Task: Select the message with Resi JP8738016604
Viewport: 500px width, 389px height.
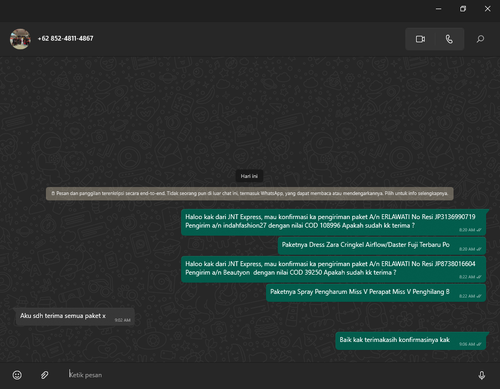Action: point(333,269)
